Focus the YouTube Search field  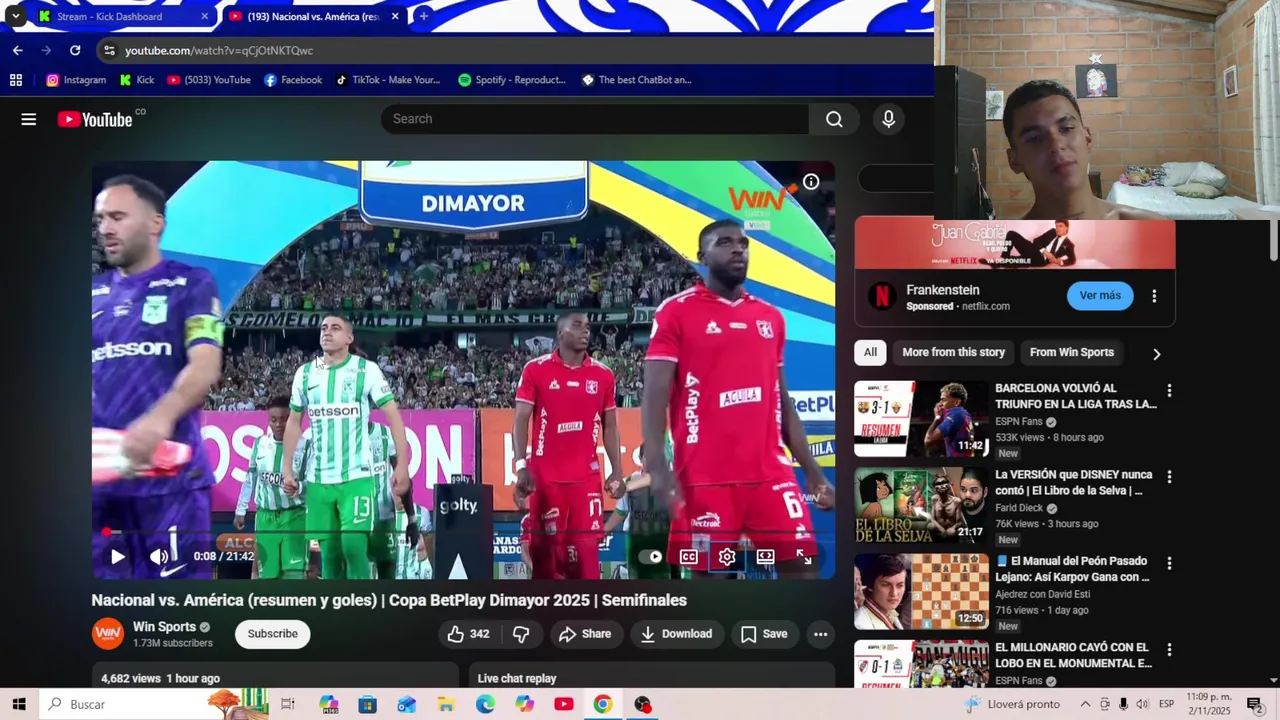[595, 119]
